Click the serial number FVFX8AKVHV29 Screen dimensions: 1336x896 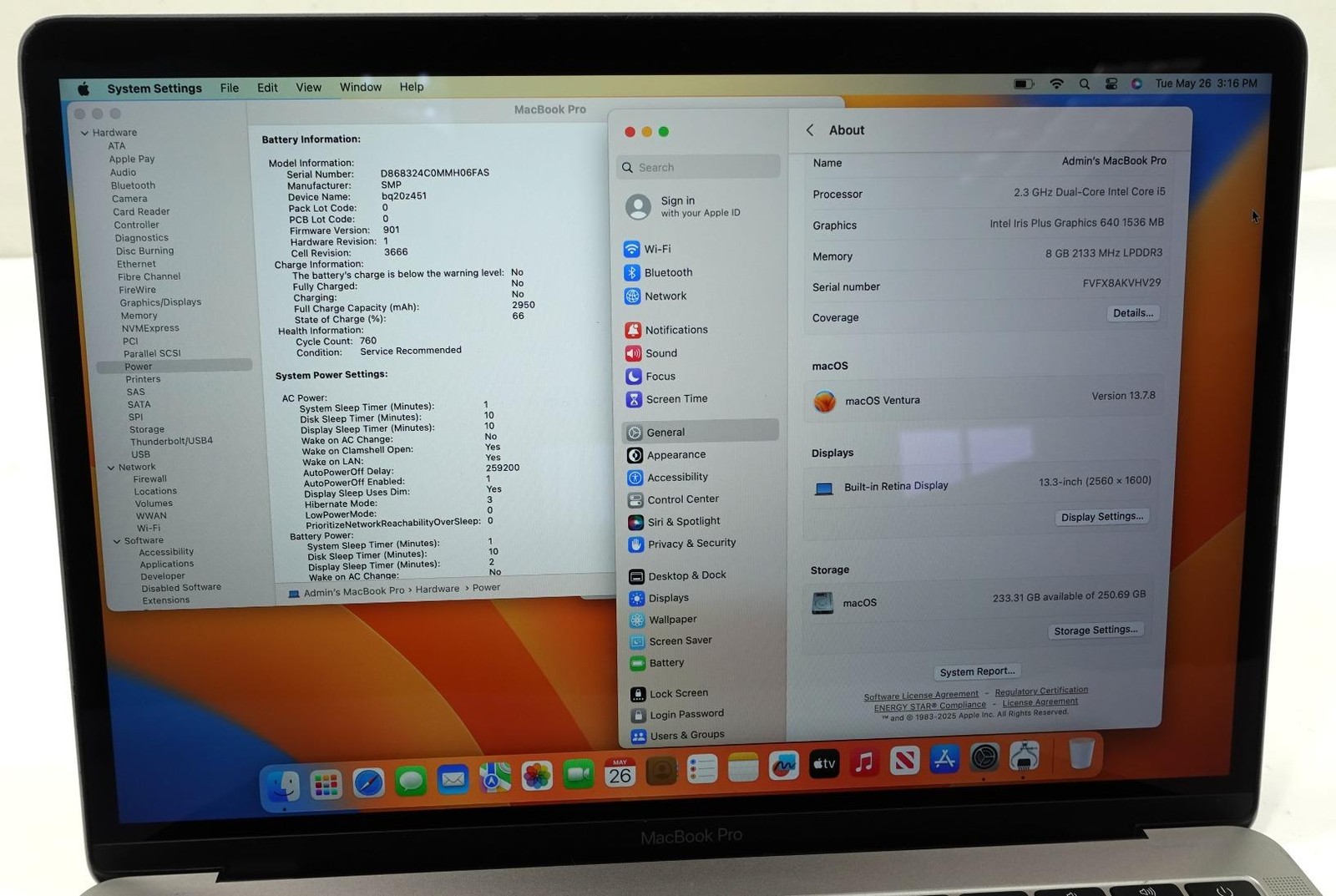pyautogui.click(x=1121, y=284)
